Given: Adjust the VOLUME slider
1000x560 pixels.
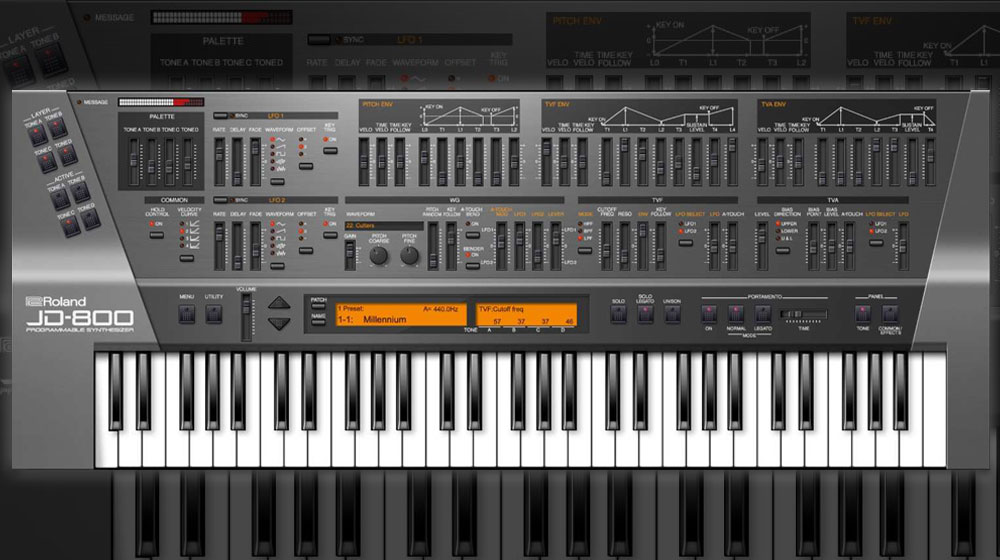Looking at the screenshot, I should click(246, 316).
